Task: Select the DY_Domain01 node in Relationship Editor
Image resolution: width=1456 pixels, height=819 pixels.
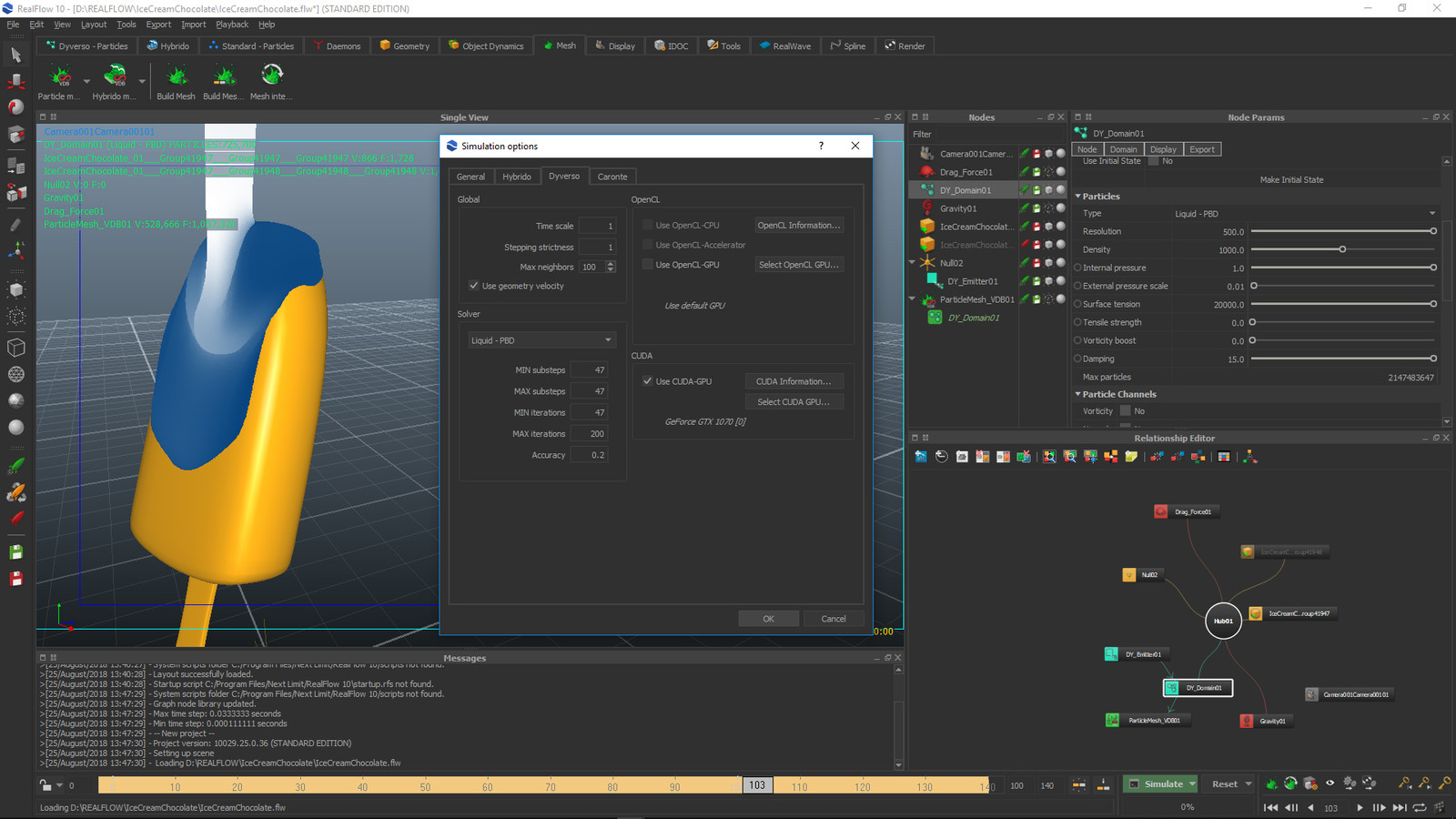Action: pos(1198,688)
